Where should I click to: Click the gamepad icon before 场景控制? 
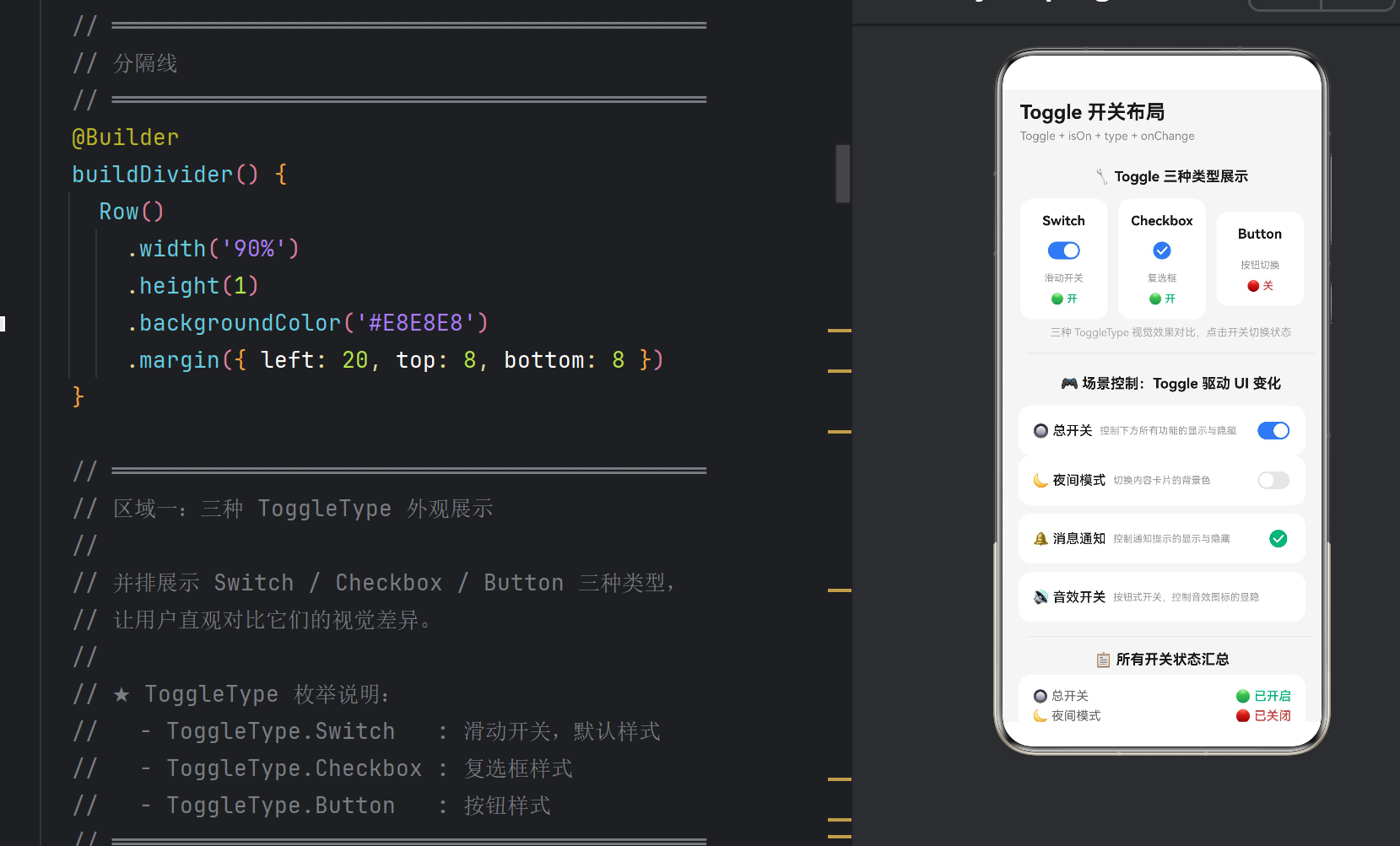[x=1069, y=384]
